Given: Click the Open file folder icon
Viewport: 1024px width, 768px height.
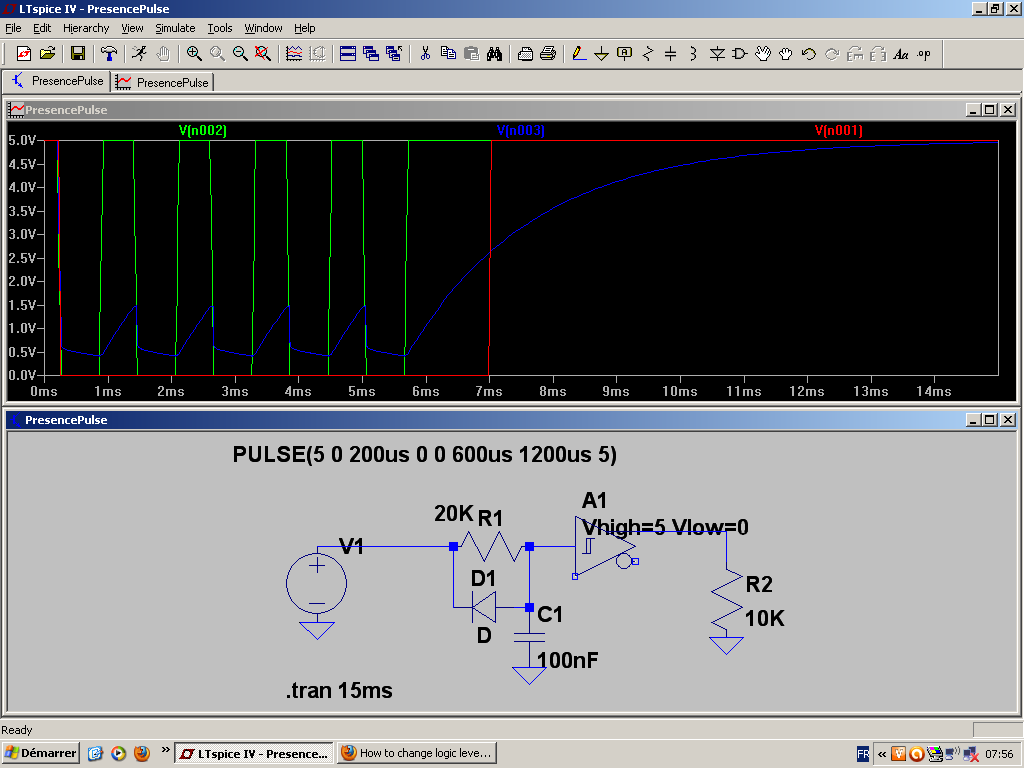Looking at the screenshot, I should [47, 54].
